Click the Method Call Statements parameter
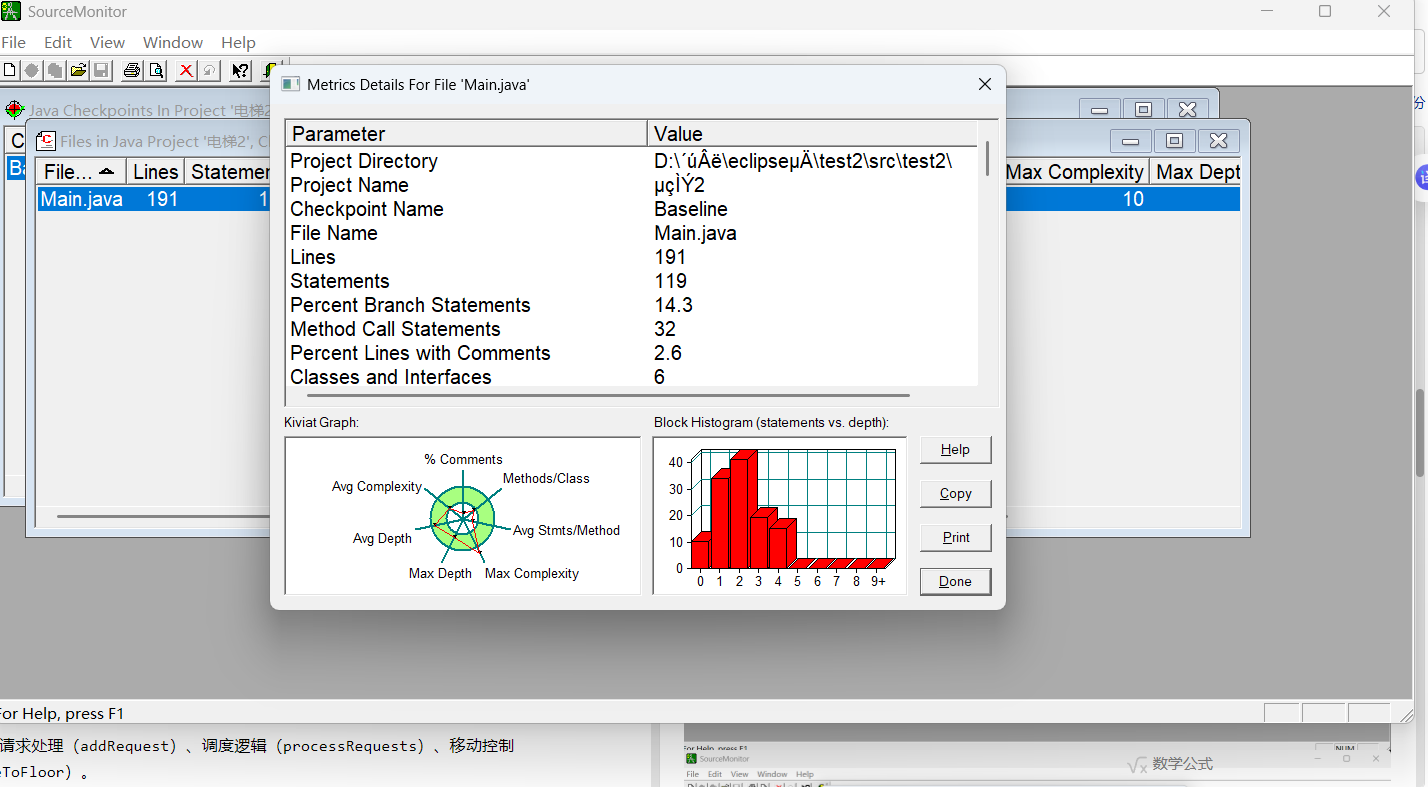The height and width of the screenshot is (787, 1428). (395, 329)
